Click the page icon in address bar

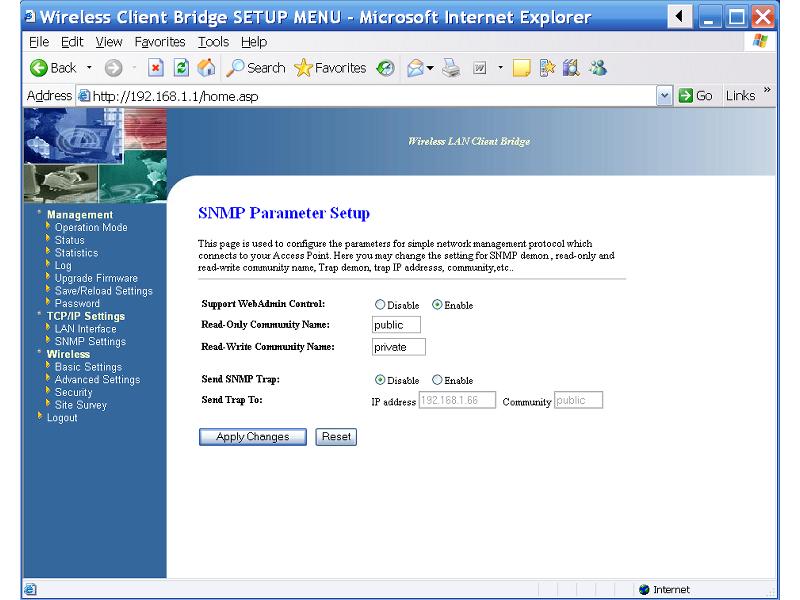pos(84,96)
